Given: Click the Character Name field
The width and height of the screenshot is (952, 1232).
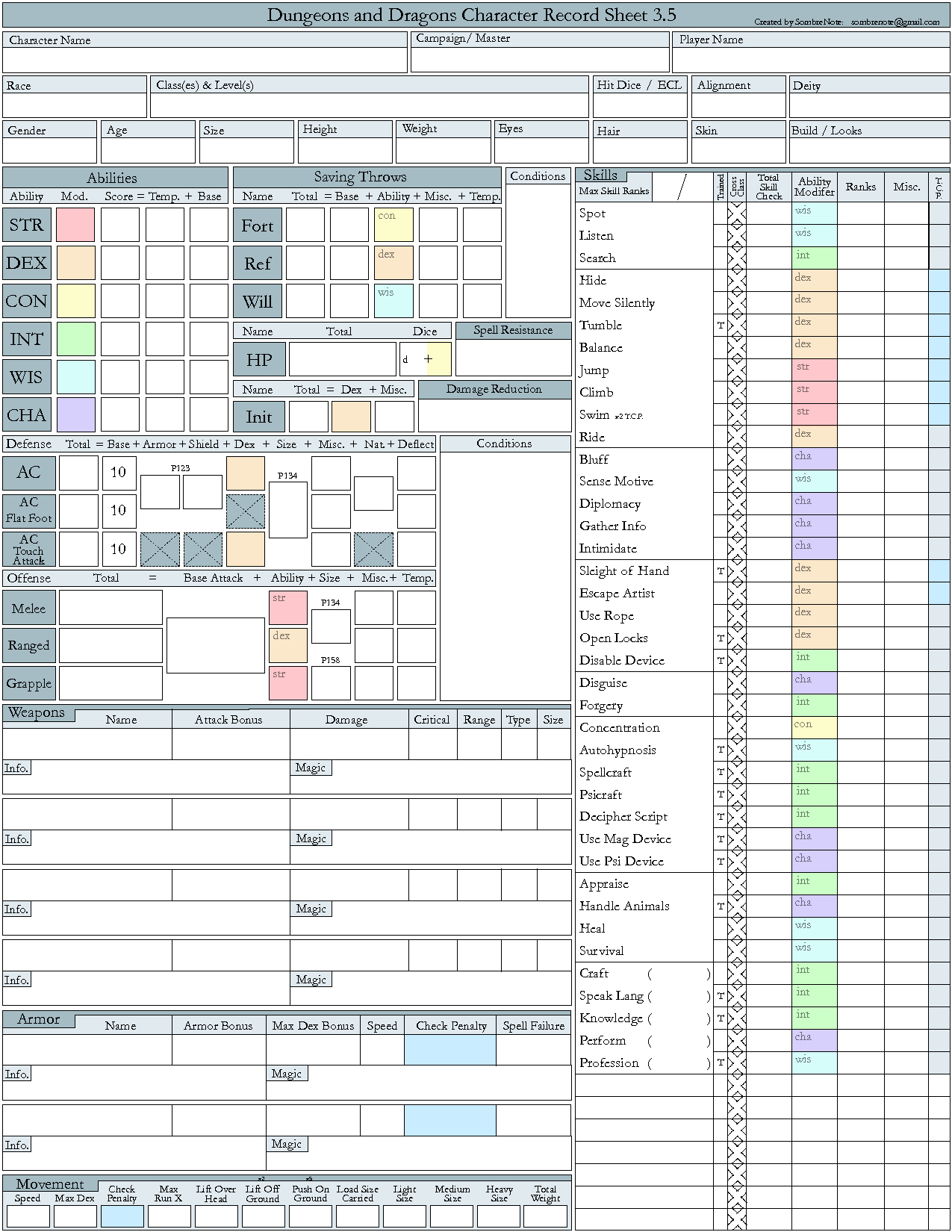Looking at the screenshot, I should point(205,60).
